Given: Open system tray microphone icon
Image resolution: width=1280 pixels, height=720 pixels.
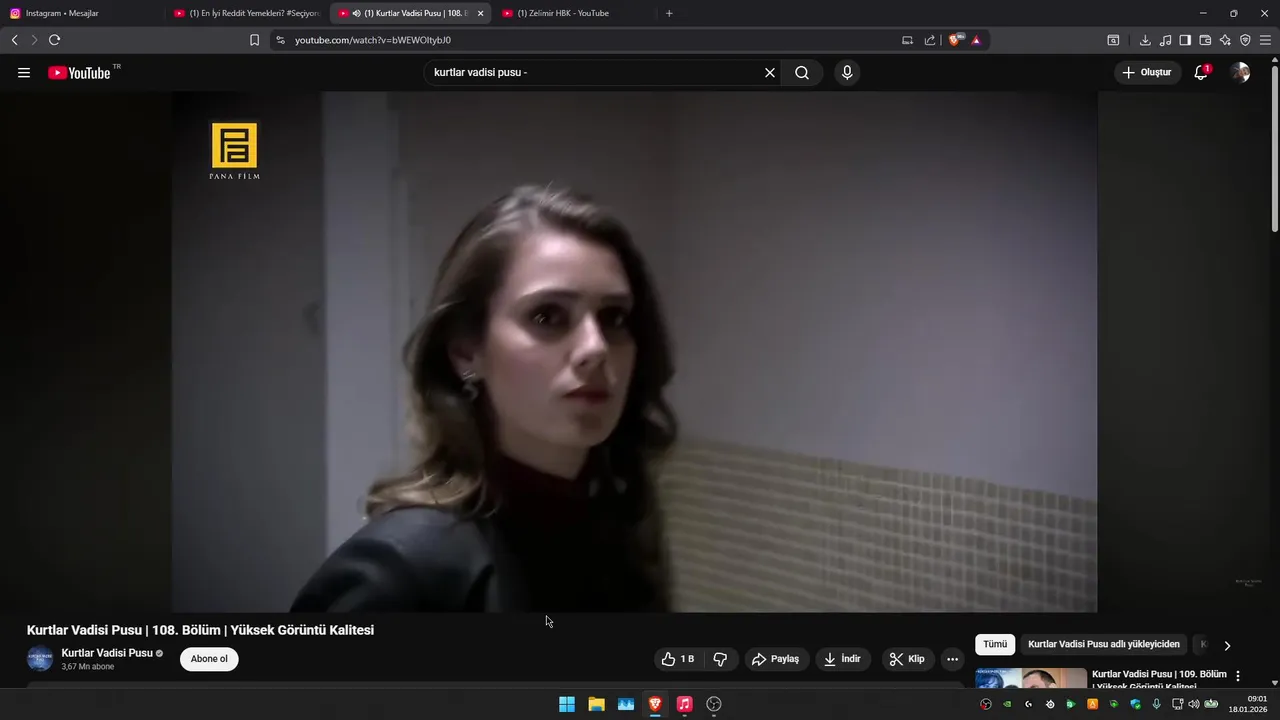Looking at the screenshot, I should point(1157,704).
